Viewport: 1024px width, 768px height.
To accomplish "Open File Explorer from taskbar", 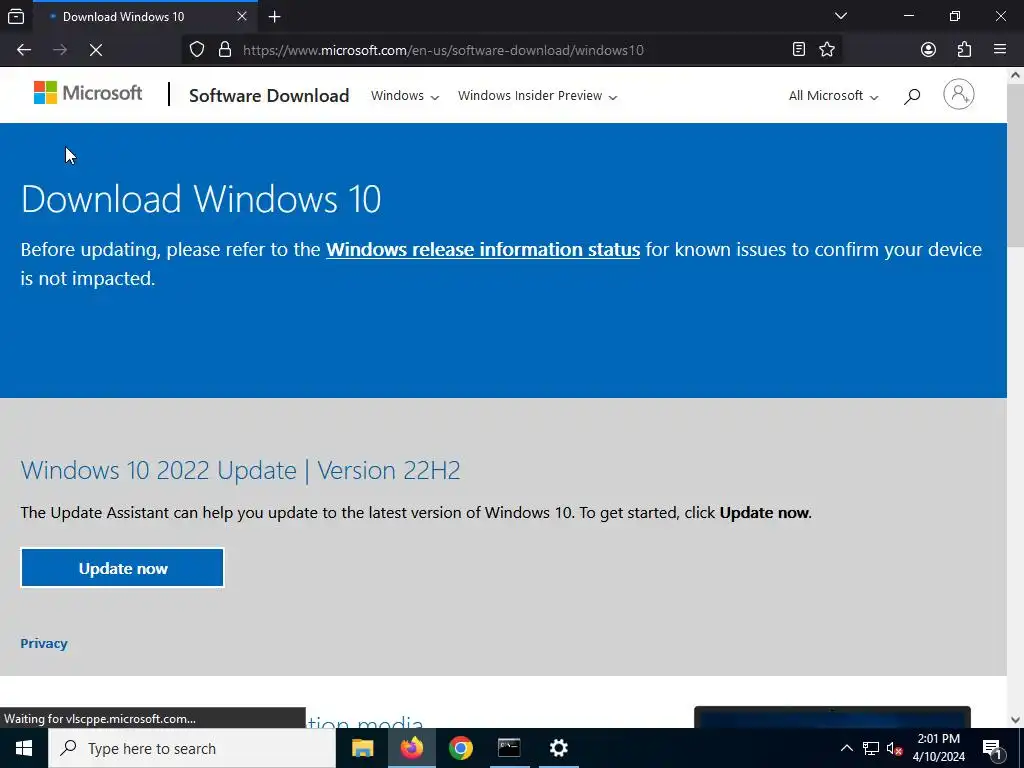I will 362,748.
